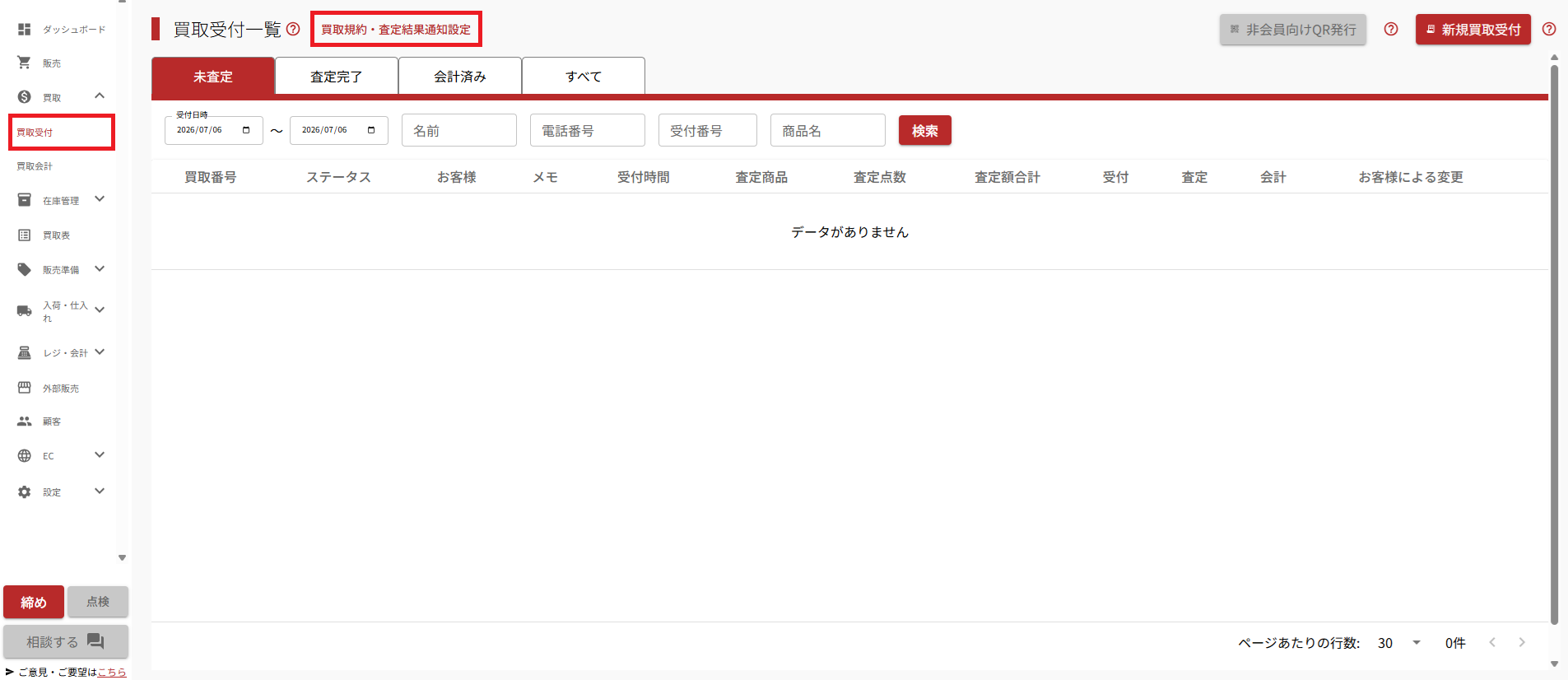Select the 未査定 tab
The width and height of the screenshot is (1568, 680).
point(213,77)
